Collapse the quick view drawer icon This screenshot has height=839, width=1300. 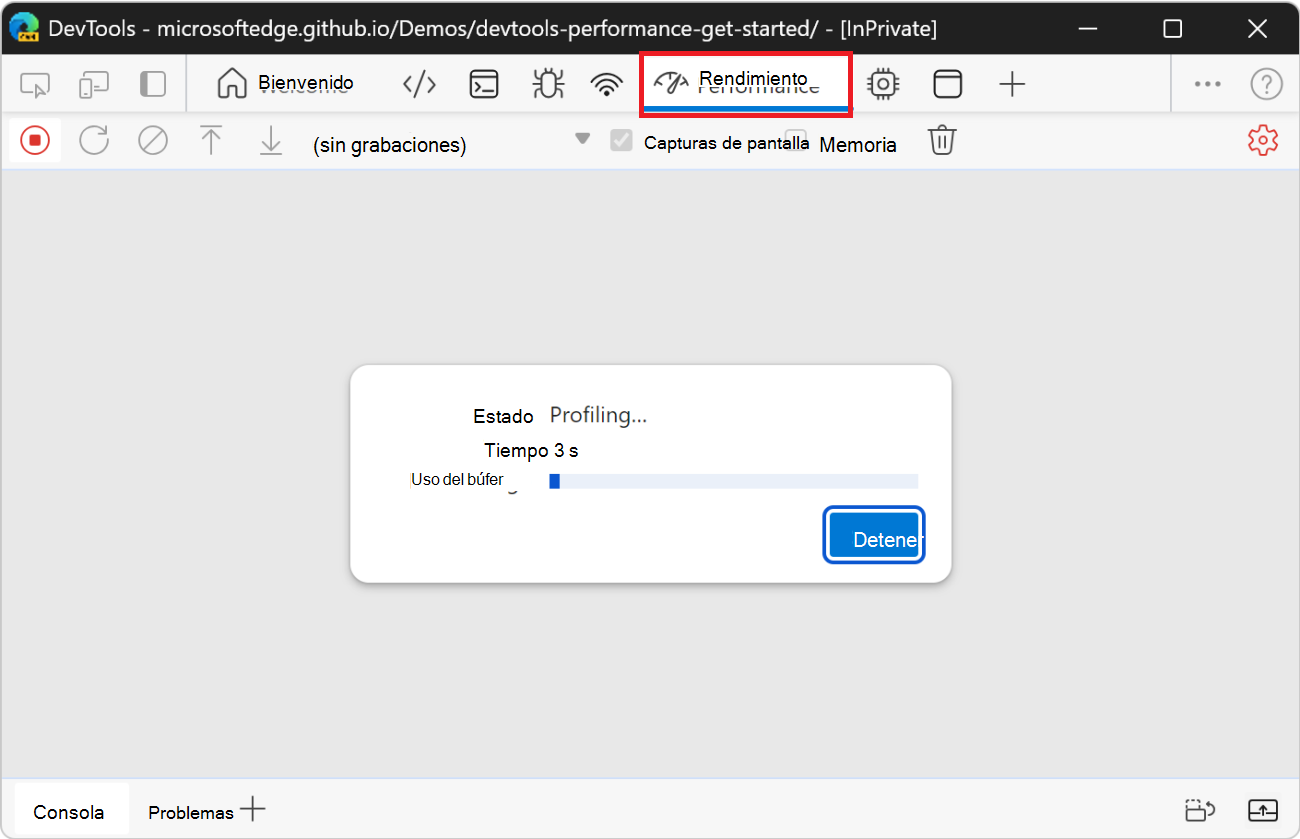click(x=1263, y=810)
